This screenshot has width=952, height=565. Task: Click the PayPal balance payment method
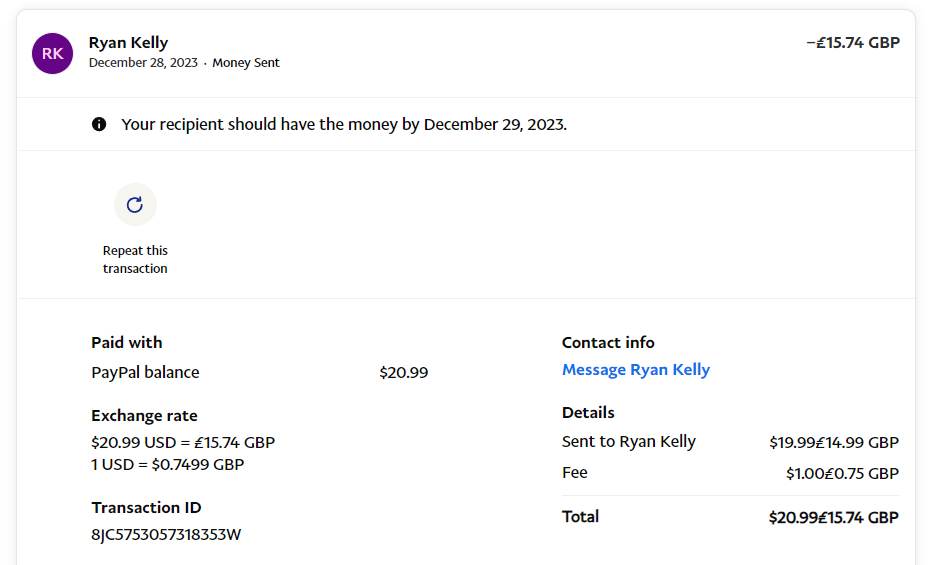click(x=145, y=372)
